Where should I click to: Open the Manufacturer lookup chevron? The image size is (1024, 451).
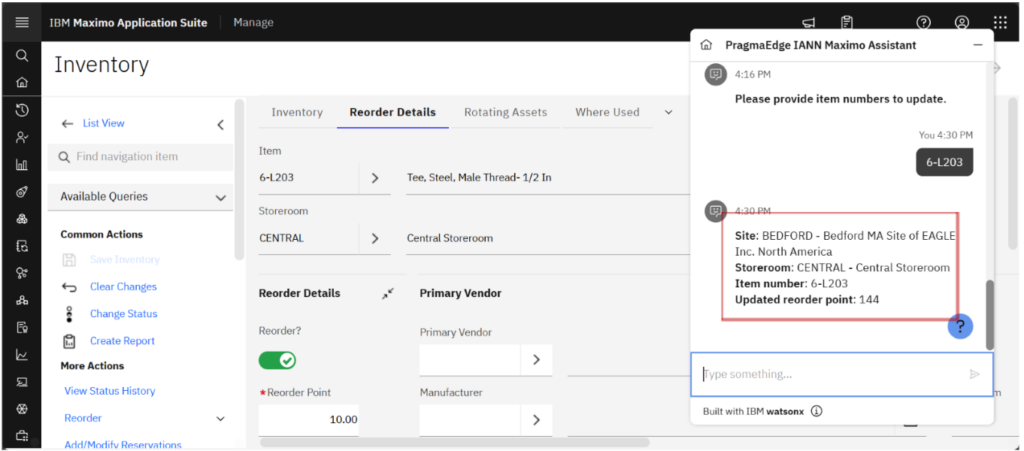coord(536,420)
